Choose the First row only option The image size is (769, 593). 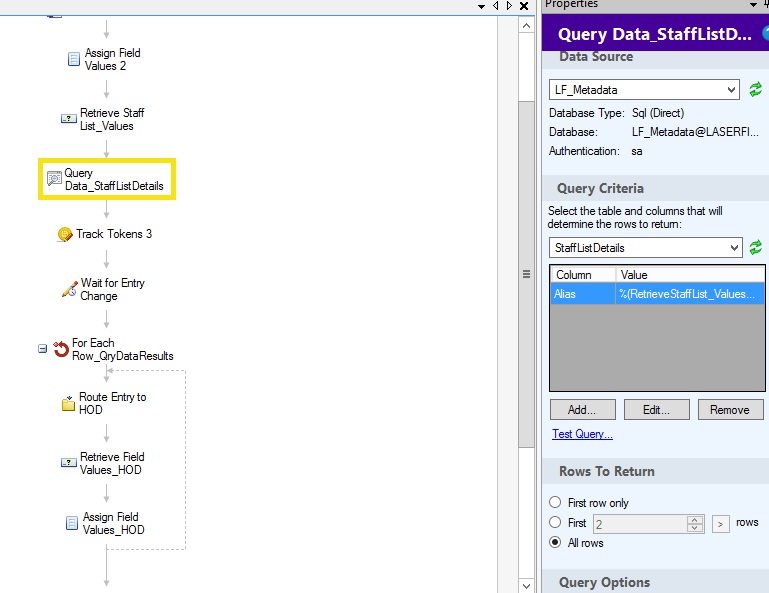(x=555, y=503)
